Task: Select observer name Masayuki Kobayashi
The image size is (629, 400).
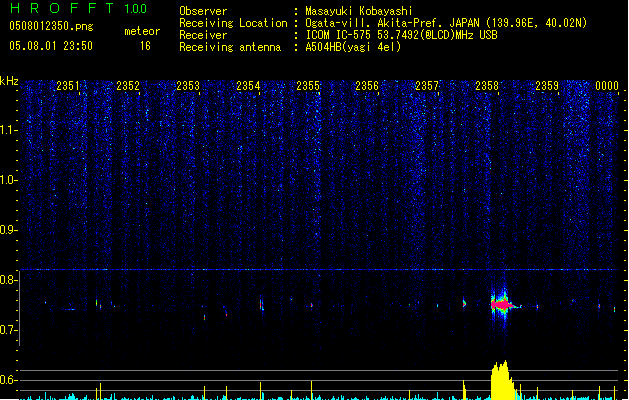Action: coord(359,11)
